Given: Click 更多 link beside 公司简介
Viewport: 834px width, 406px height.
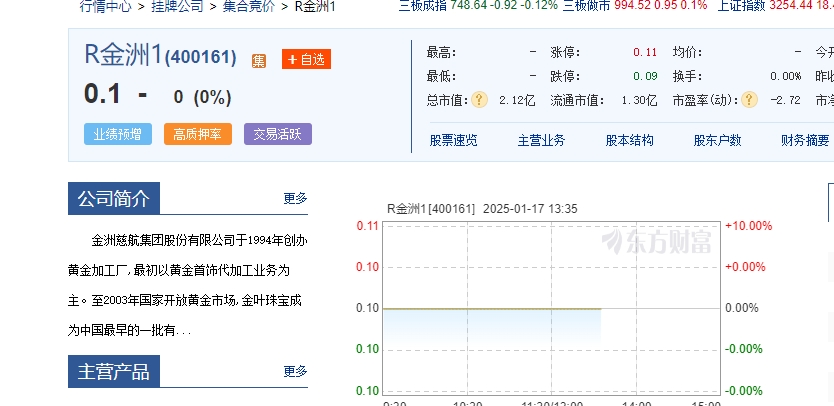Looking at the screenshot, I should pos(295,198).
